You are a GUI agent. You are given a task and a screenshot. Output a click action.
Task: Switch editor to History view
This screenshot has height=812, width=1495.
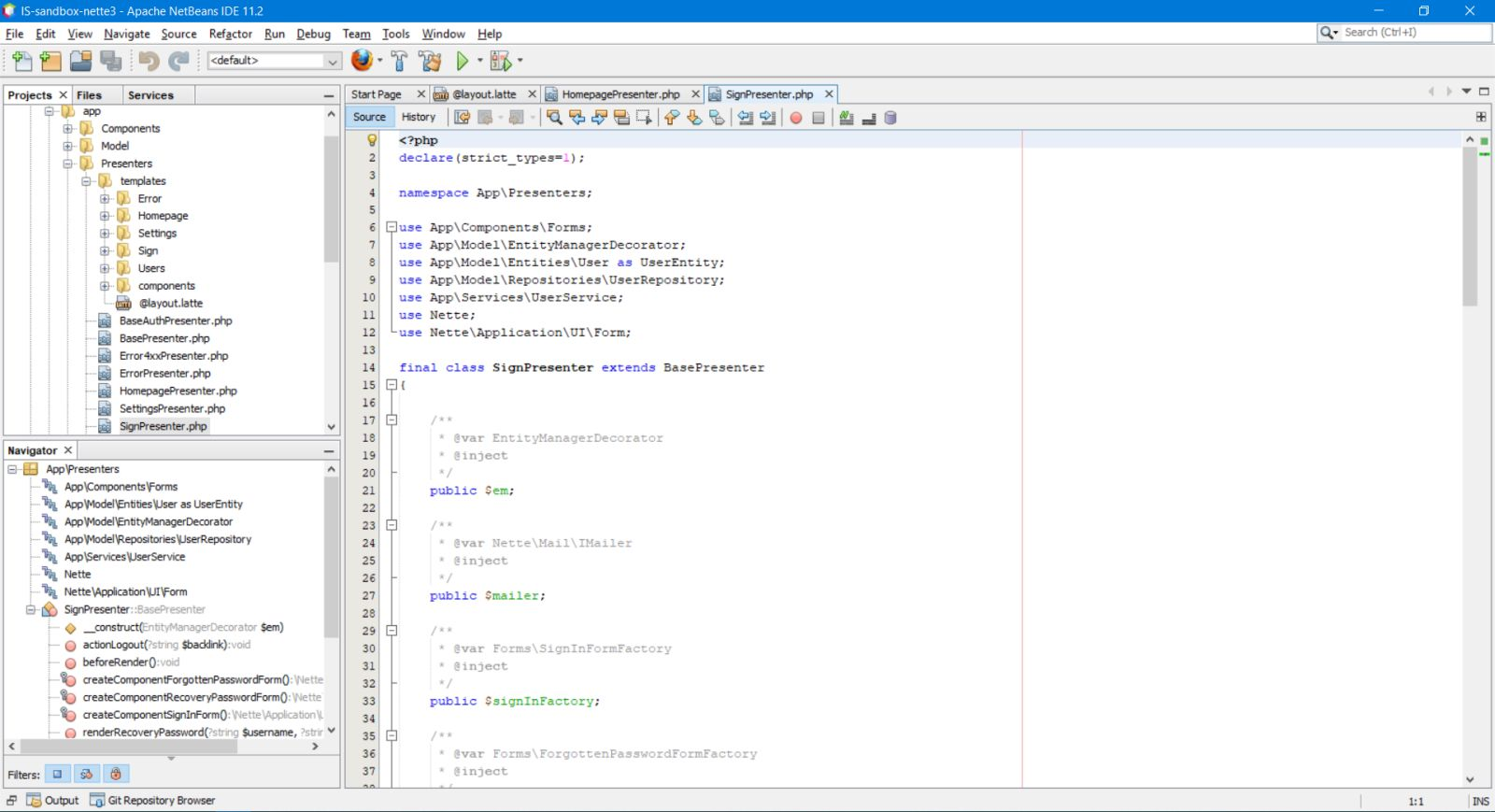coord(419,117)
